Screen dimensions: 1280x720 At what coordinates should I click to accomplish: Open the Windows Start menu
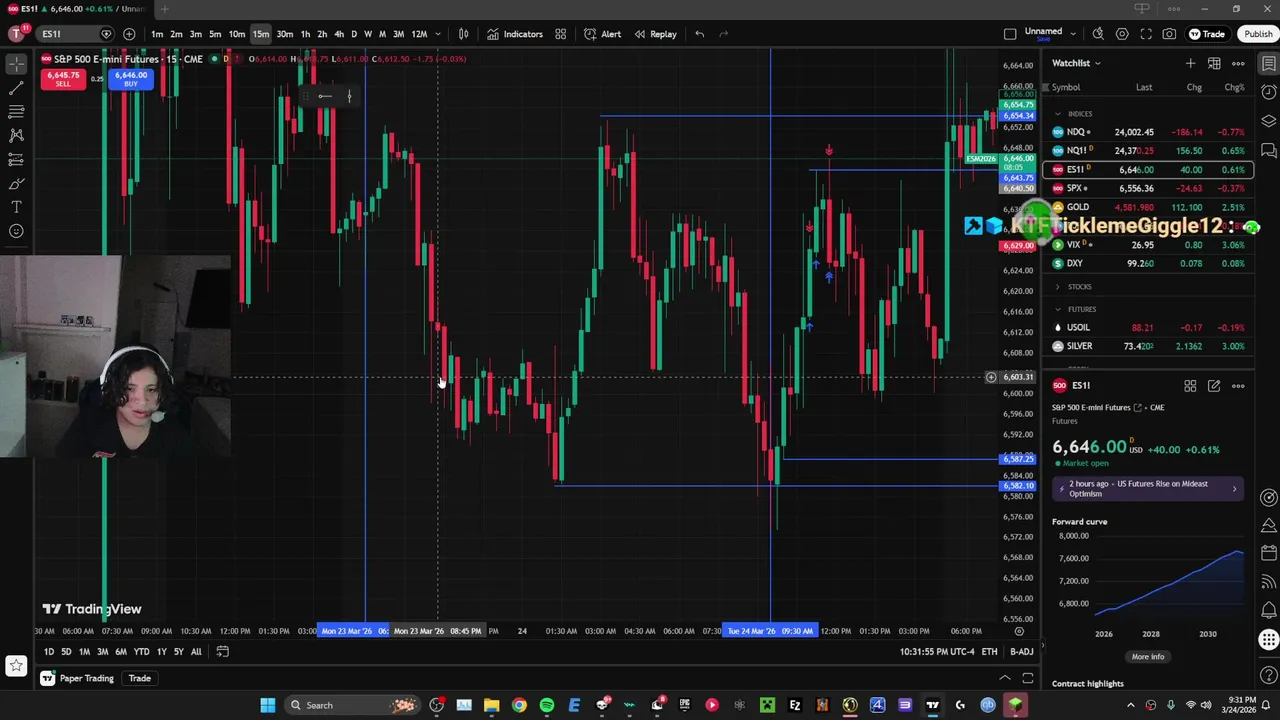(268, 705)
